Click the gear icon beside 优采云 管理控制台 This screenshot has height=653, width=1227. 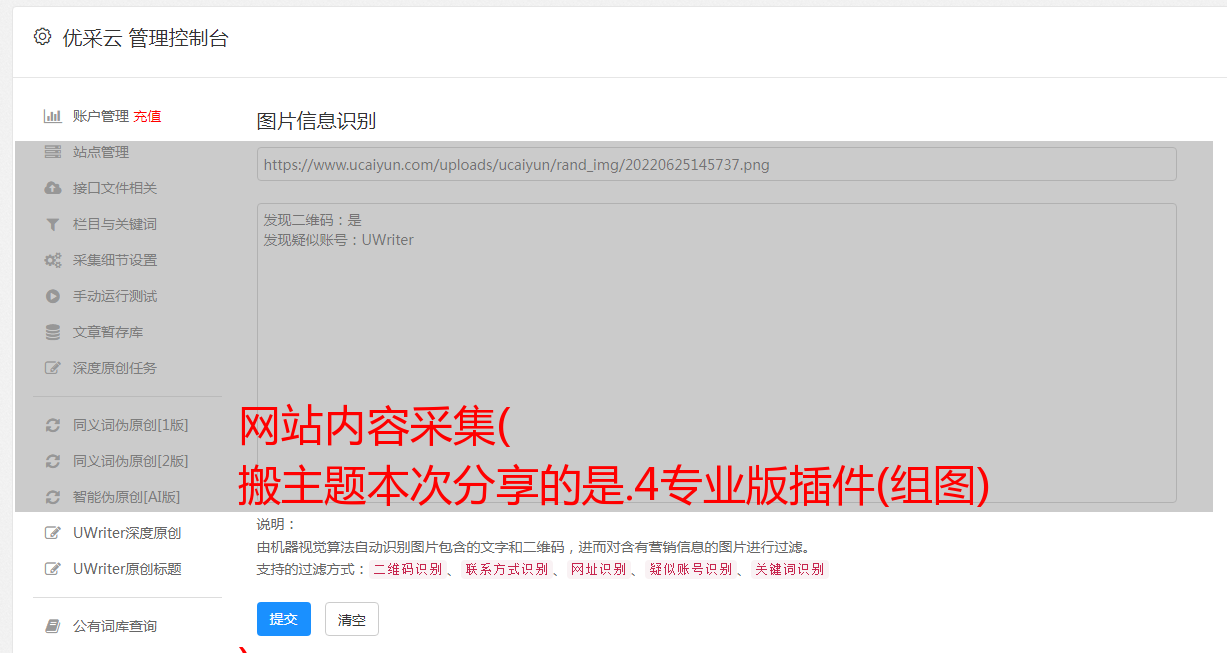[42, 37]
